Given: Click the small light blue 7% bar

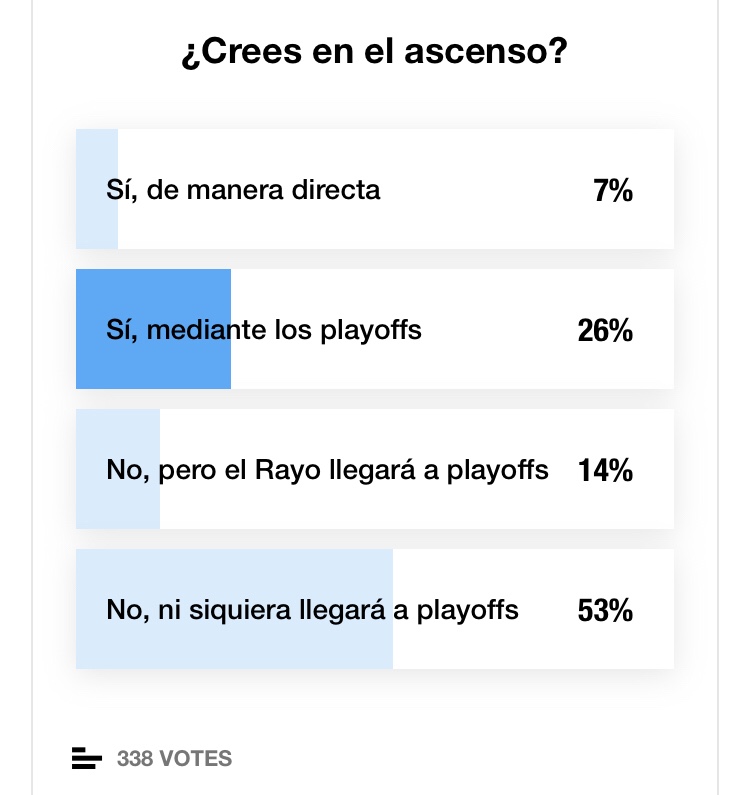Looking at the screenshot, I should pyautogui.click(x=97, y=225).
